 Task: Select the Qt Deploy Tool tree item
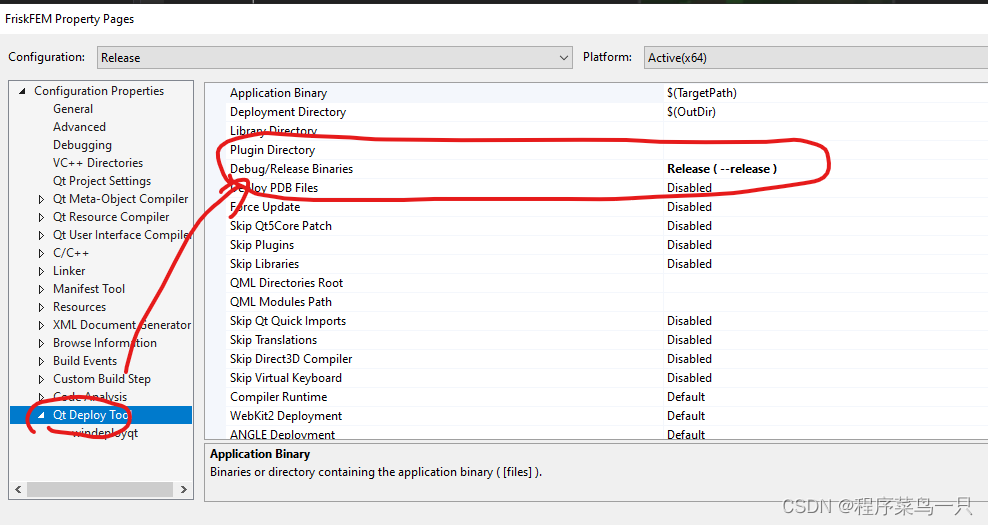91,415
